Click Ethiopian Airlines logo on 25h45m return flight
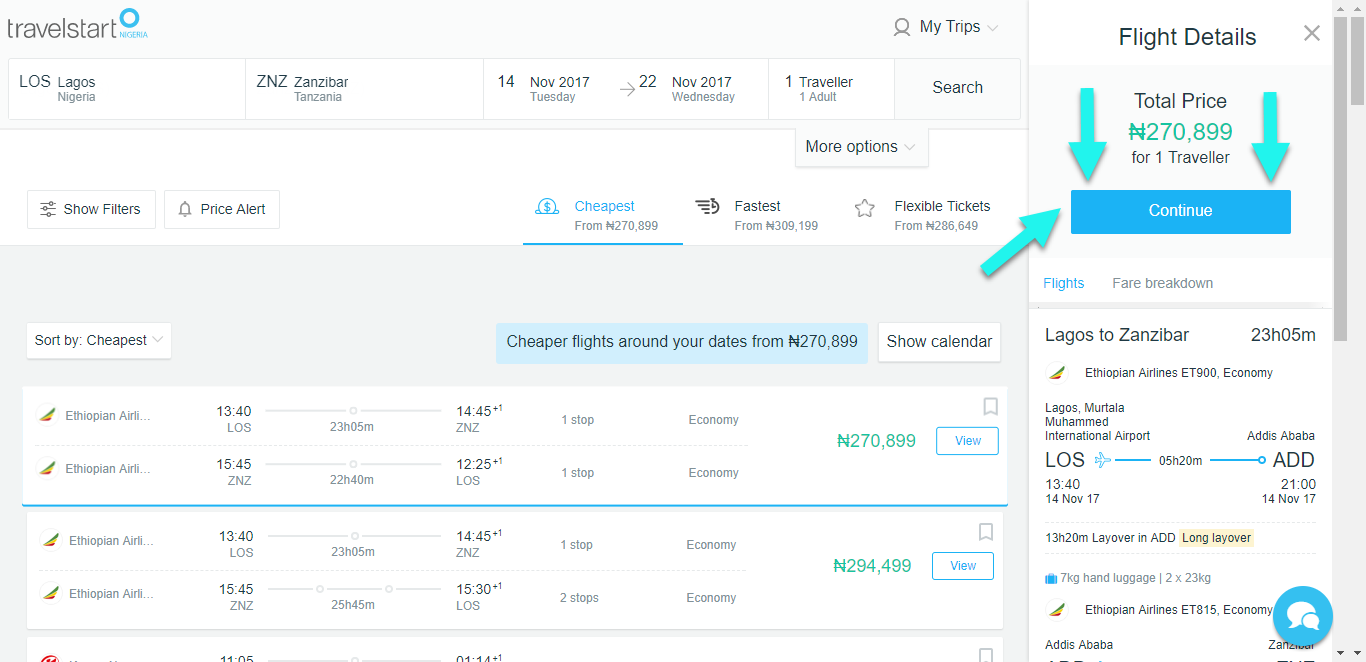Screen dimensions: 1366x662 pos(50,593)
